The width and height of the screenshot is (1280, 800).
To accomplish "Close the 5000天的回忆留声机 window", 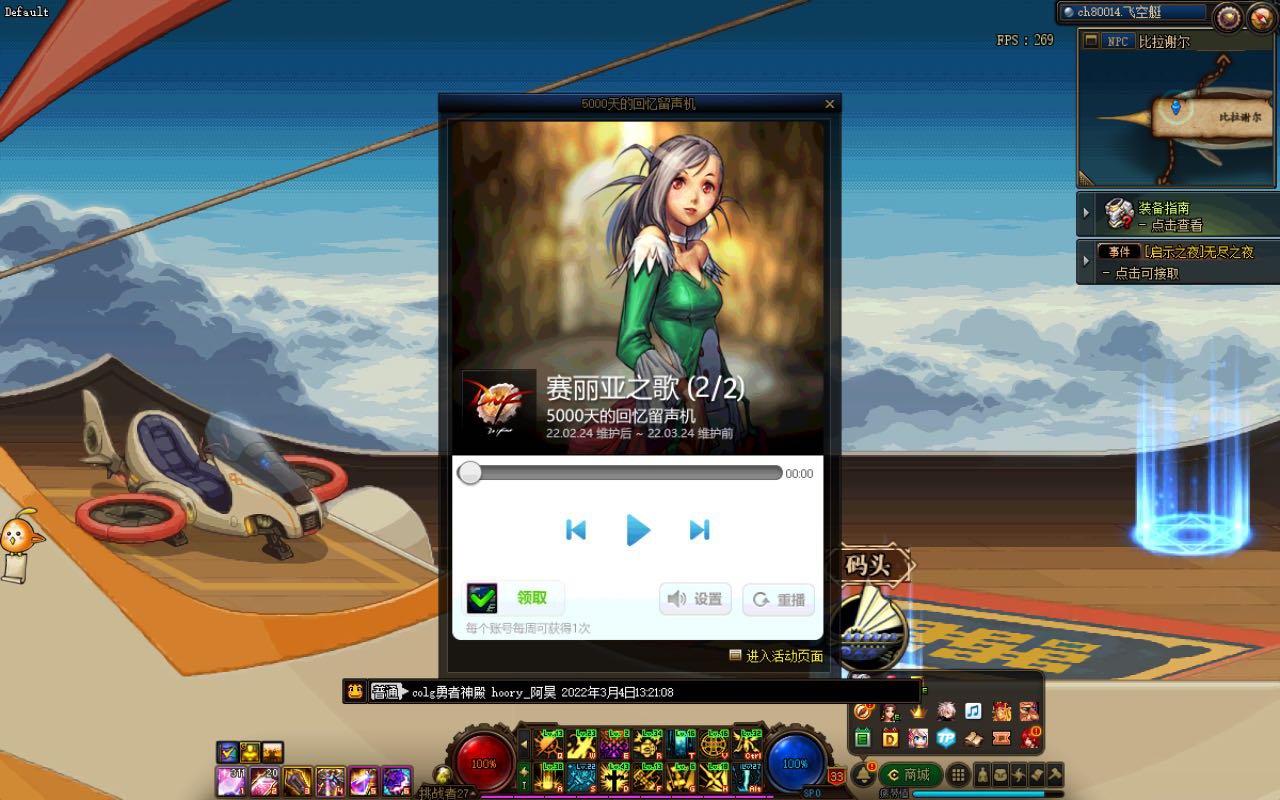I will pyautogui.click(x=829, y=104).
